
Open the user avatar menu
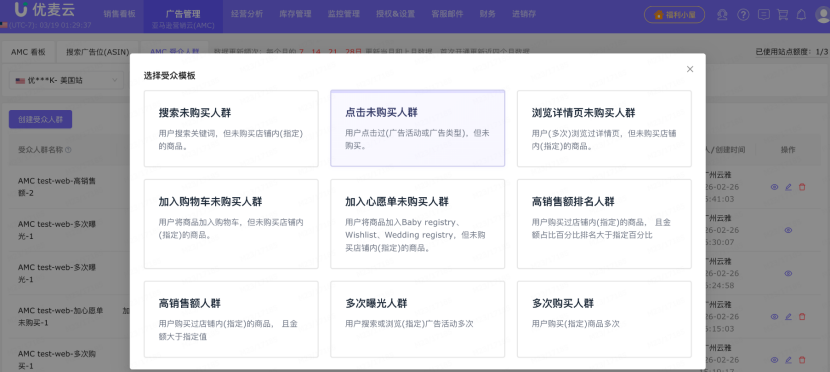point(822,14)
